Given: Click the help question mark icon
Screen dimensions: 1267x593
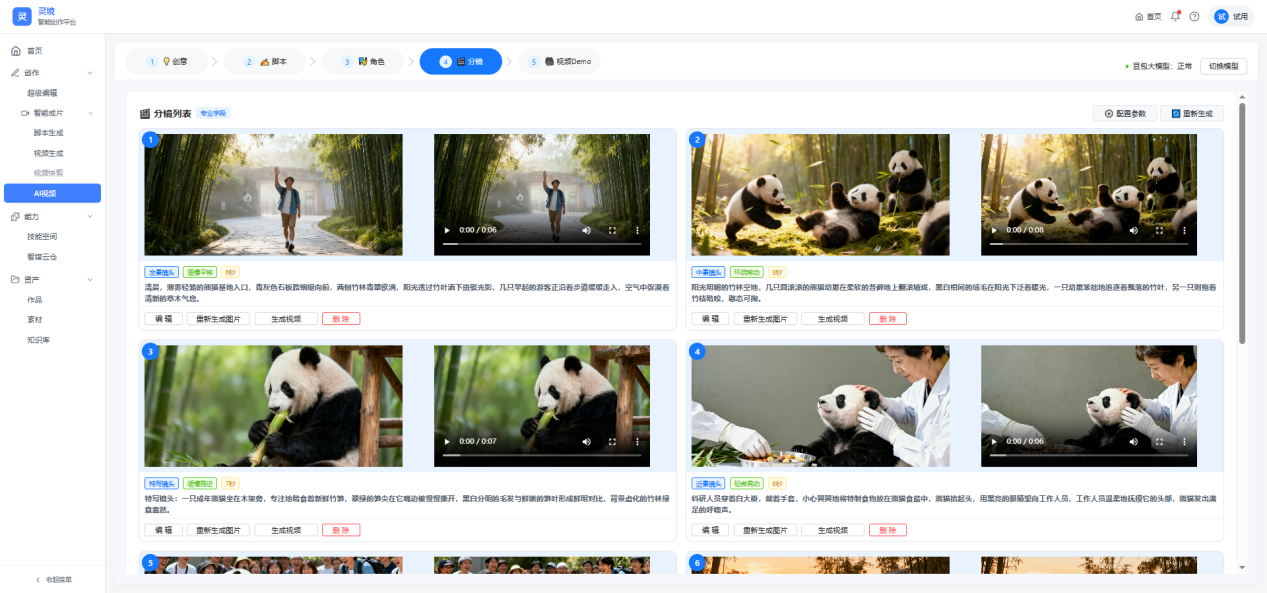Looking at the screenshot, I should [1194, 16].
